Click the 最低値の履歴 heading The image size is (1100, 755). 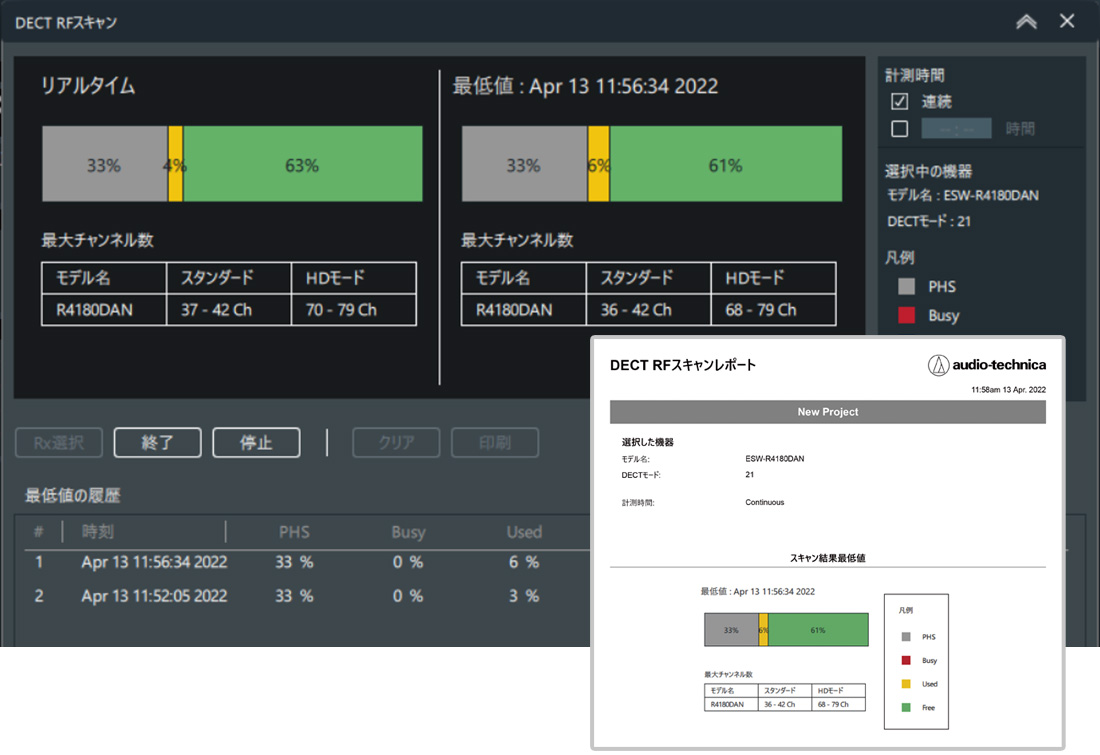pyautogui.click(x=73, y=495)
